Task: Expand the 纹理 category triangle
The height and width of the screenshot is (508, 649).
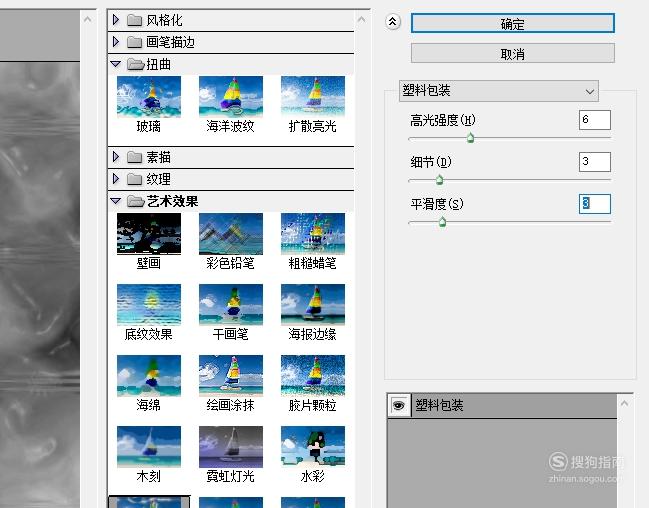Action: tap(116, 178)
